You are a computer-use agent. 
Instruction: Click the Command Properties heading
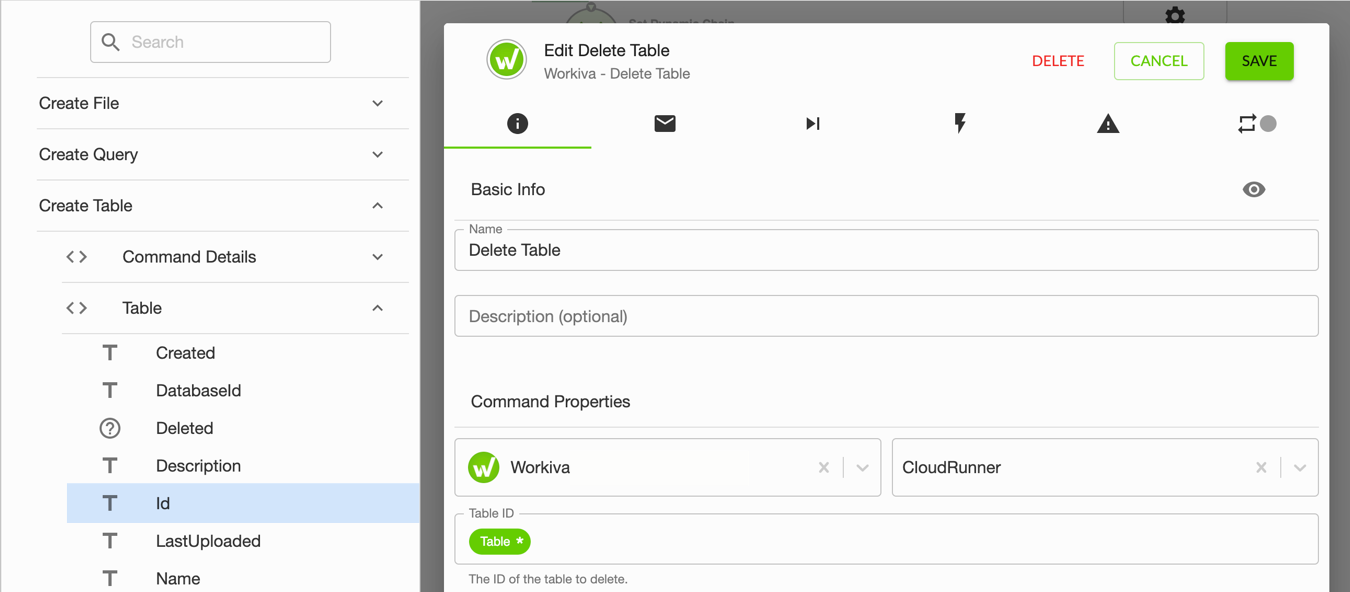[x=551, y=401]
